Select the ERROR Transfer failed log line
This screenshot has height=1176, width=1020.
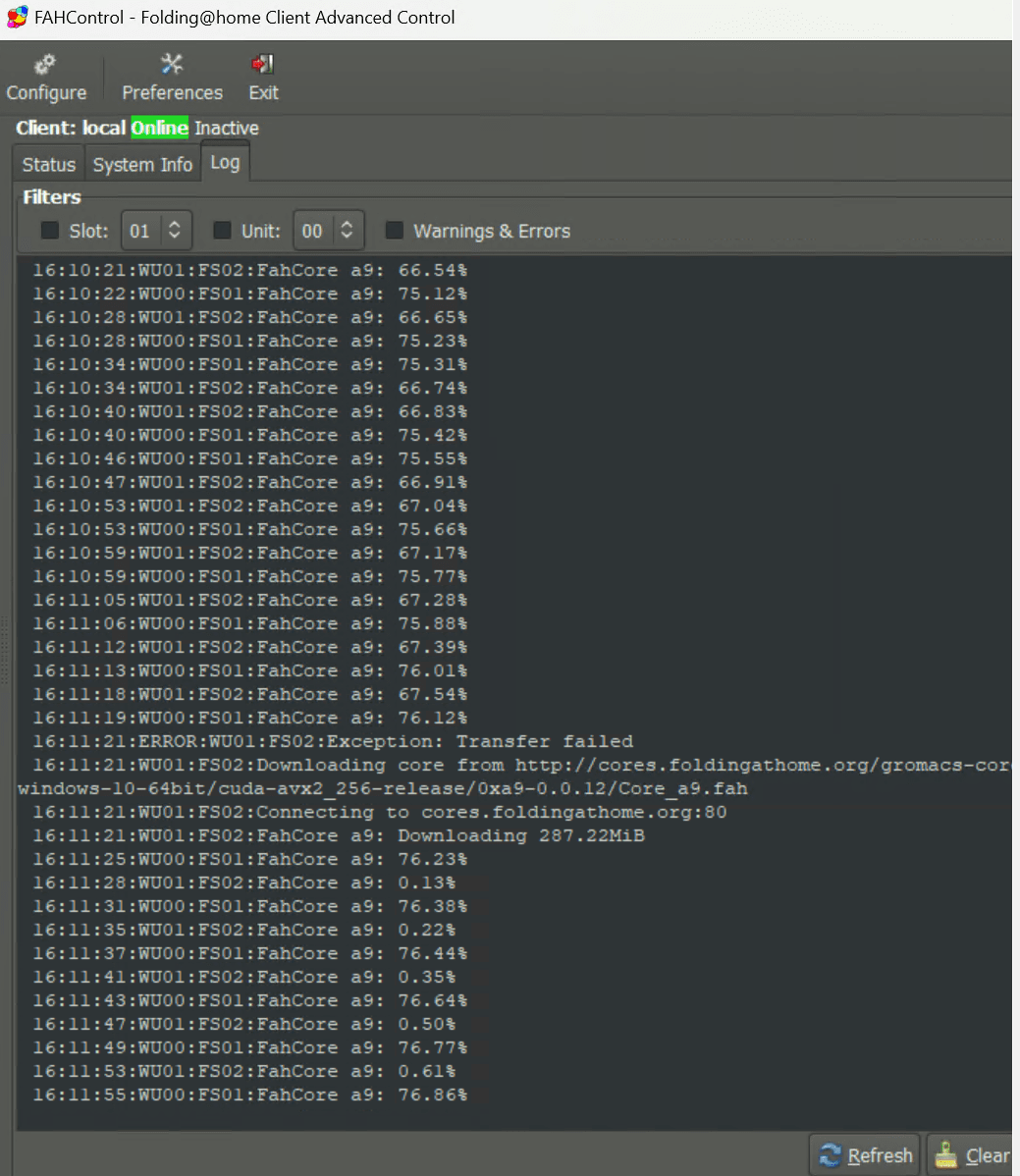pyautogui.click(x=333, y=742)
